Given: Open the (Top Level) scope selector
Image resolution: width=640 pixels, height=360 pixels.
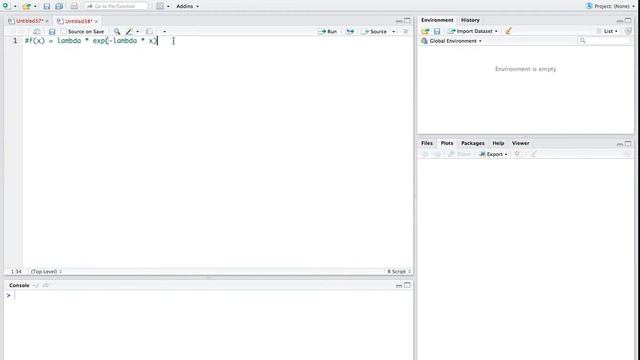Looking at the screenshot, I should (46, 271).
